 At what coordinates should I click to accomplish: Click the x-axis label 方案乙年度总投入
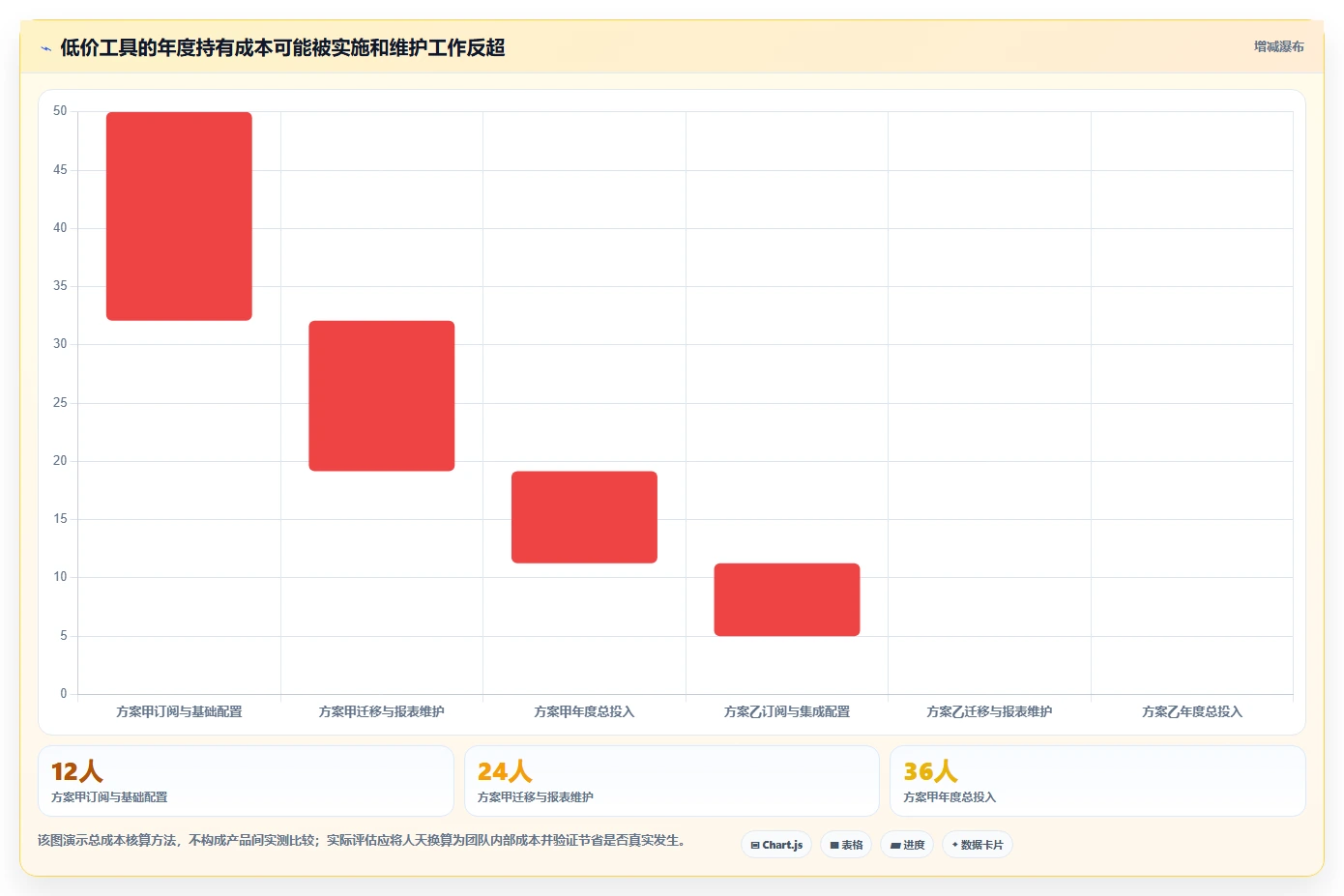coord(1192,711)
